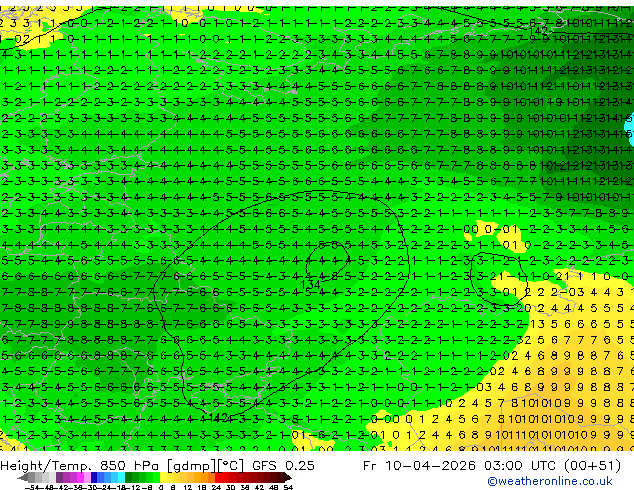Click the 54 value on the legend scale
634x490 pixels.
[287, 487]
